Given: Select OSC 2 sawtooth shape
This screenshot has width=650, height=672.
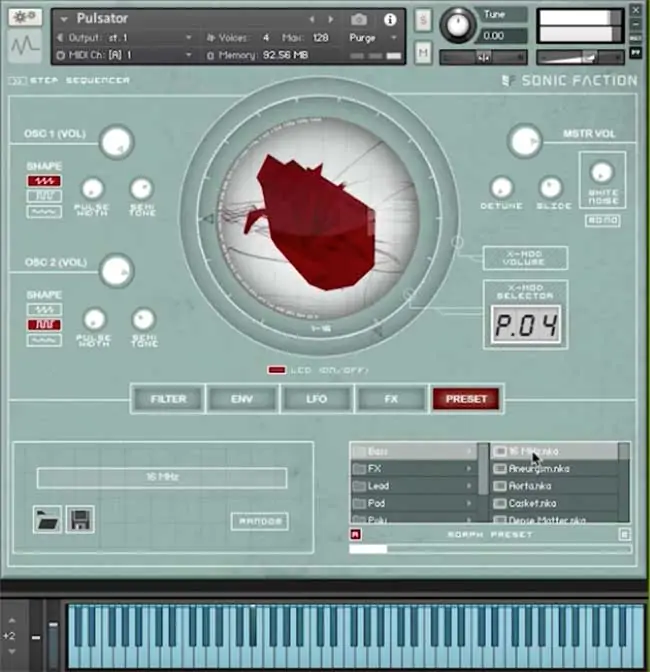Looking at the screenshot, I should [x=44, y=309].
